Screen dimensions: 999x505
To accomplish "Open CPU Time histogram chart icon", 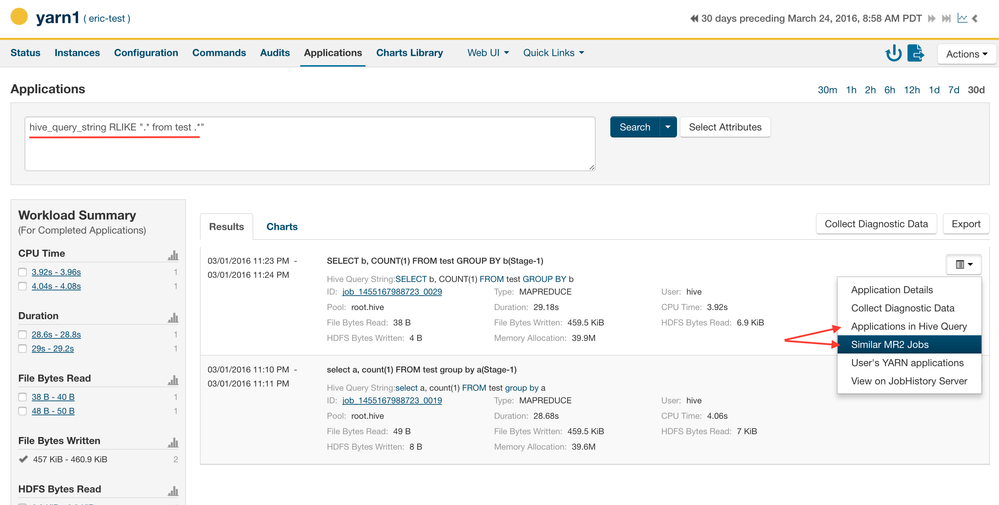I will click(173, 255).
